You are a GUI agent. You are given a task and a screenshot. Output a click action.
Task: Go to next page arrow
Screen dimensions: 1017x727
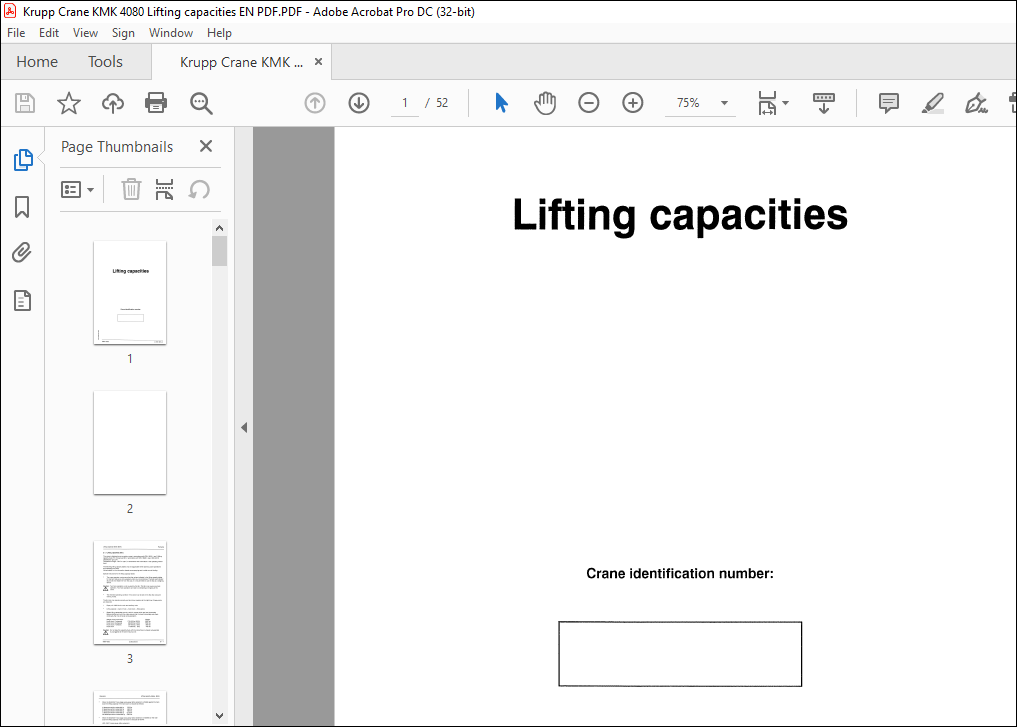(x=359, y=102)
